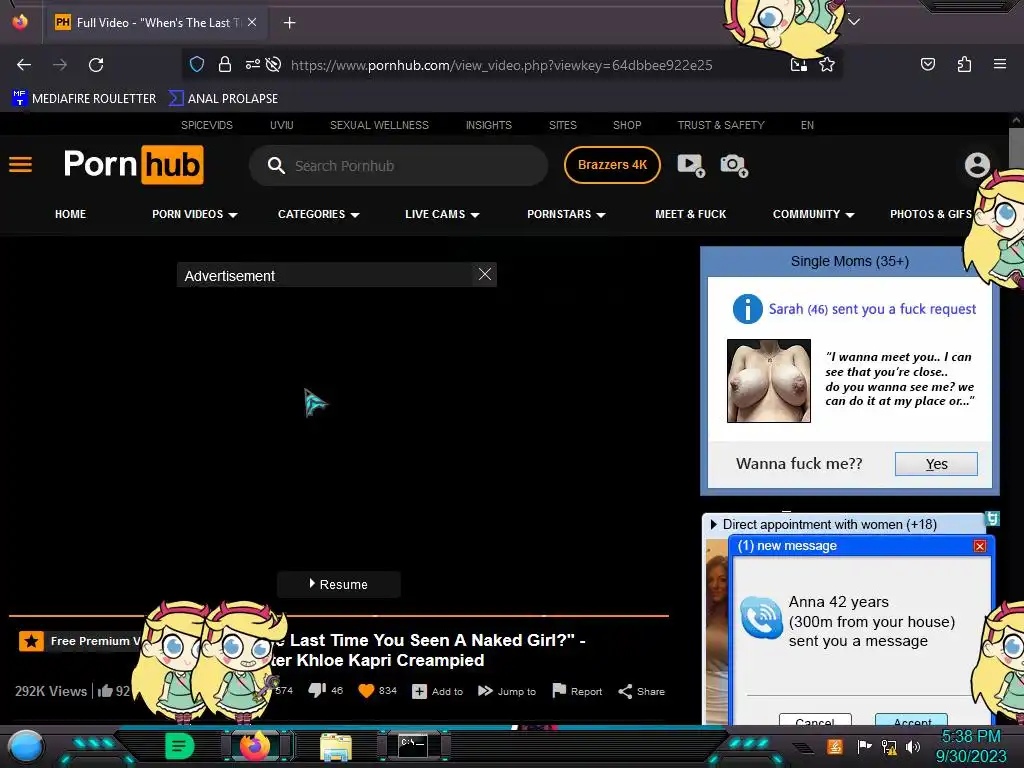Open the site's orange hamburger menu
Image resolution: width=1024 pixels, height=768 pixels.
pos(20,165)
